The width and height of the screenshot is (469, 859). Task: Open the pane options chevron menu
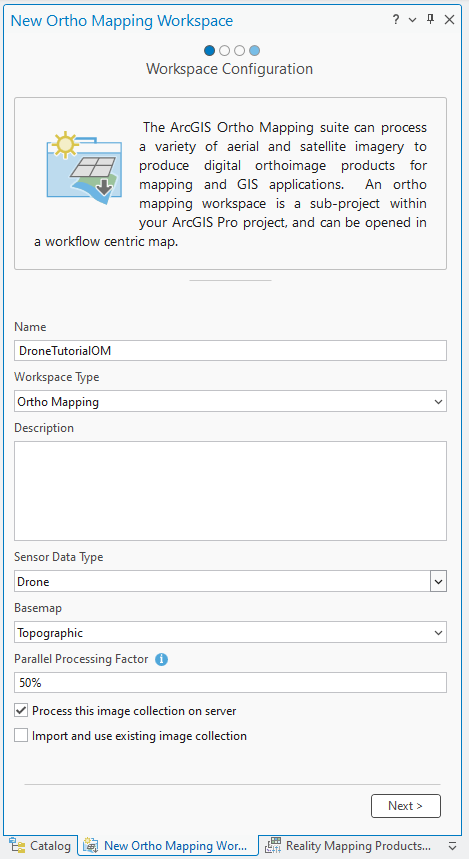[x=413, y=21]
